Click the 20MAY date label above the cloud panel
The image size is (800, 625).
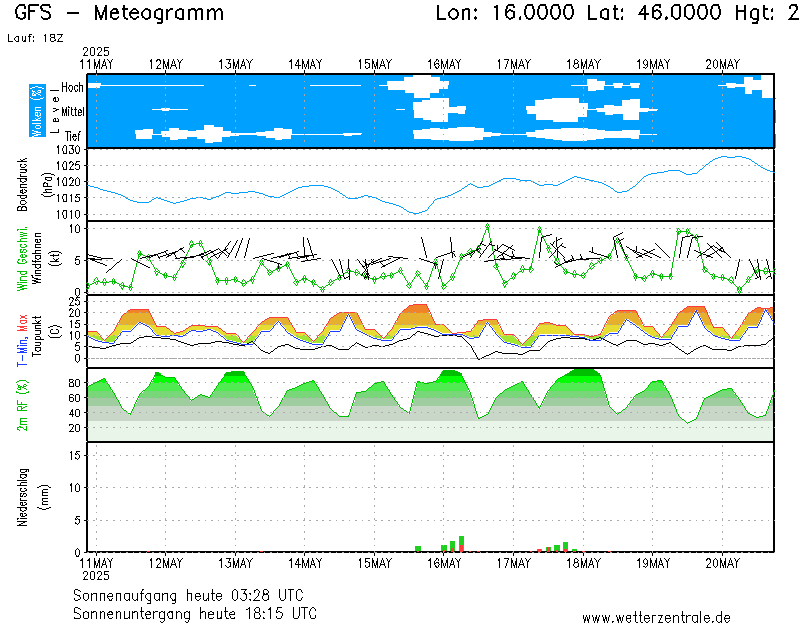tap(722, 65)
